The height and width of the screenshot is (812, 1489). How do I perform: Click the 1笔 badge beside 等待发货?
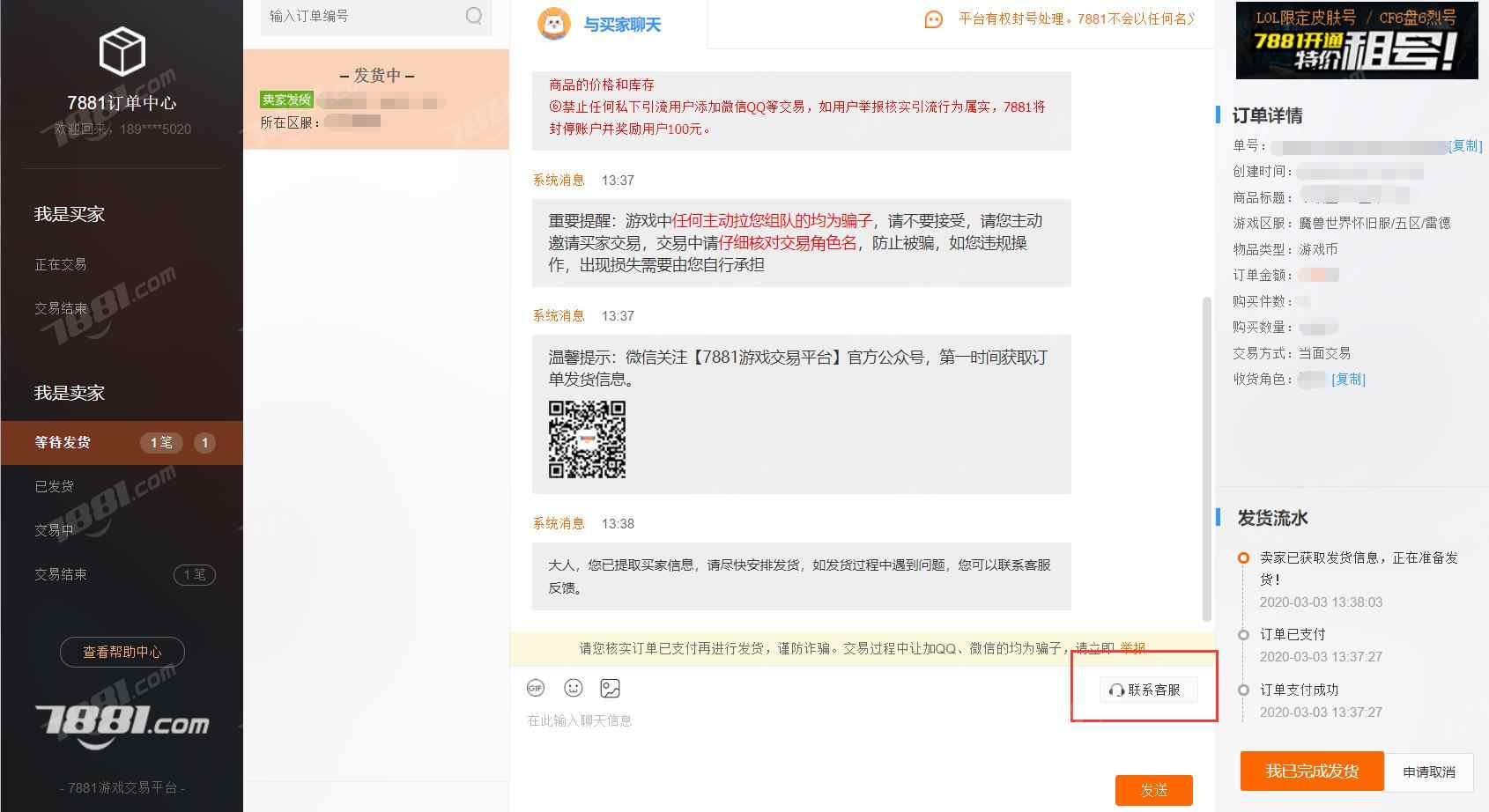point(161,442)
